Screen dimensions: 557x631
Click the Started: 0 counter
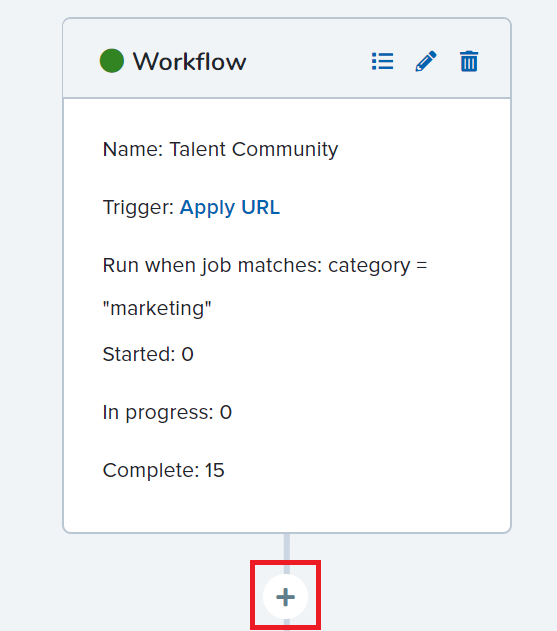click(x=148, y=354)
